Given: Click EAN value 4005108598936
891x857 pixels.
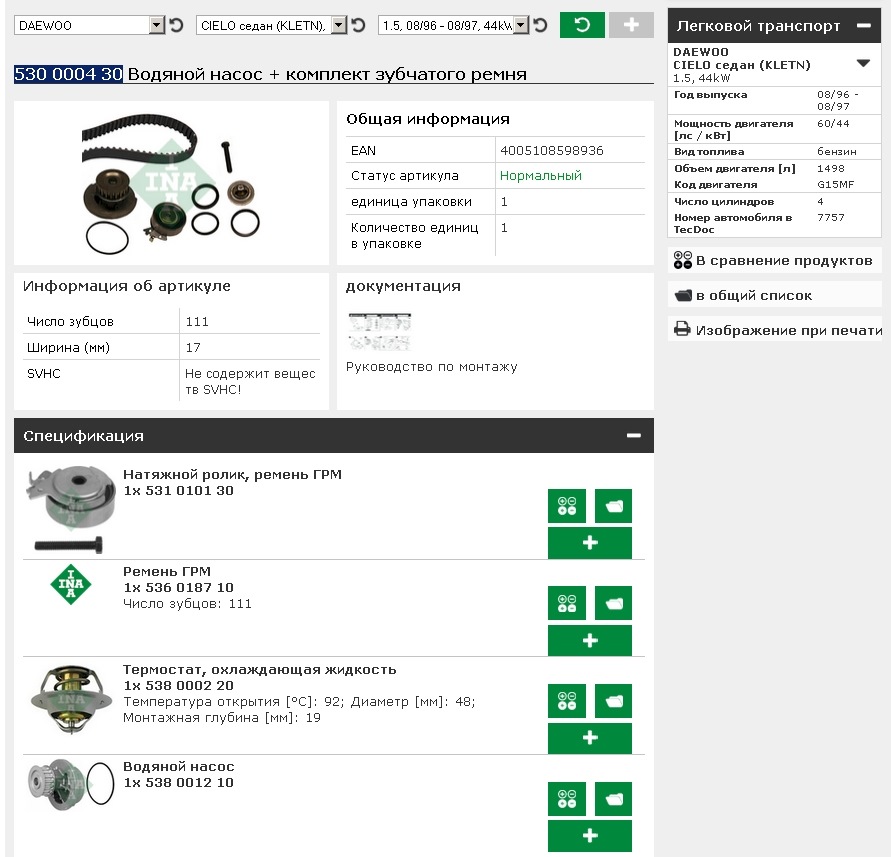Looking at the screenshot, I should tap(551, 151).
